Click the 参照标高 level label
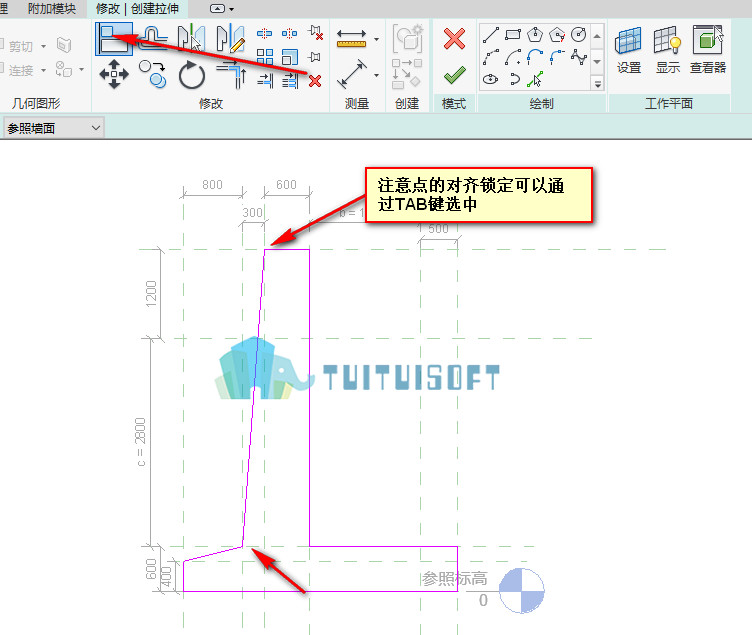This screenshot has width=752, height=635. [x=455, y=579]
